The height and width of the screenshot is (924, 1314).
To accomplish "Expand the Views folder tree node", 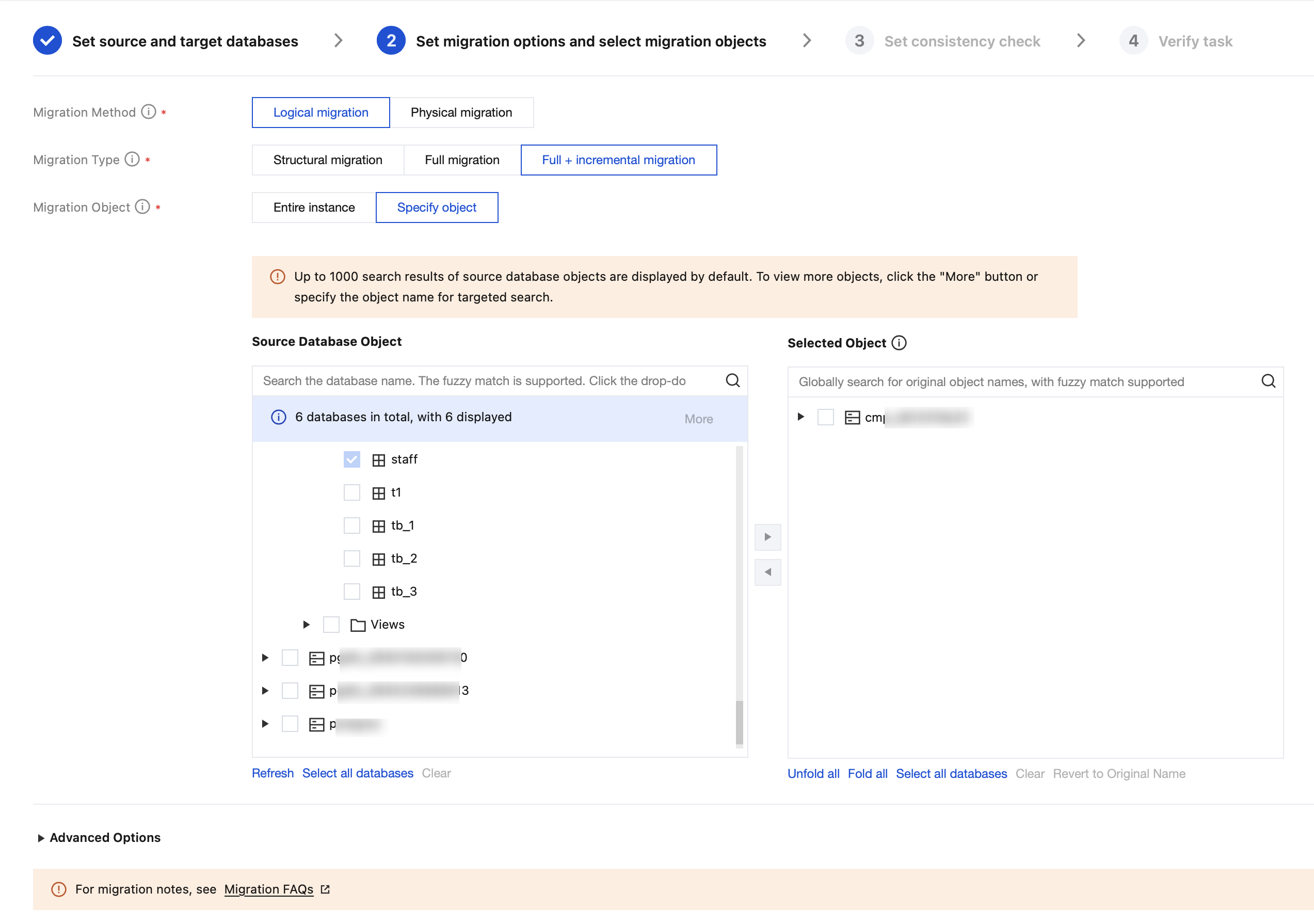I will pos(306,625).
